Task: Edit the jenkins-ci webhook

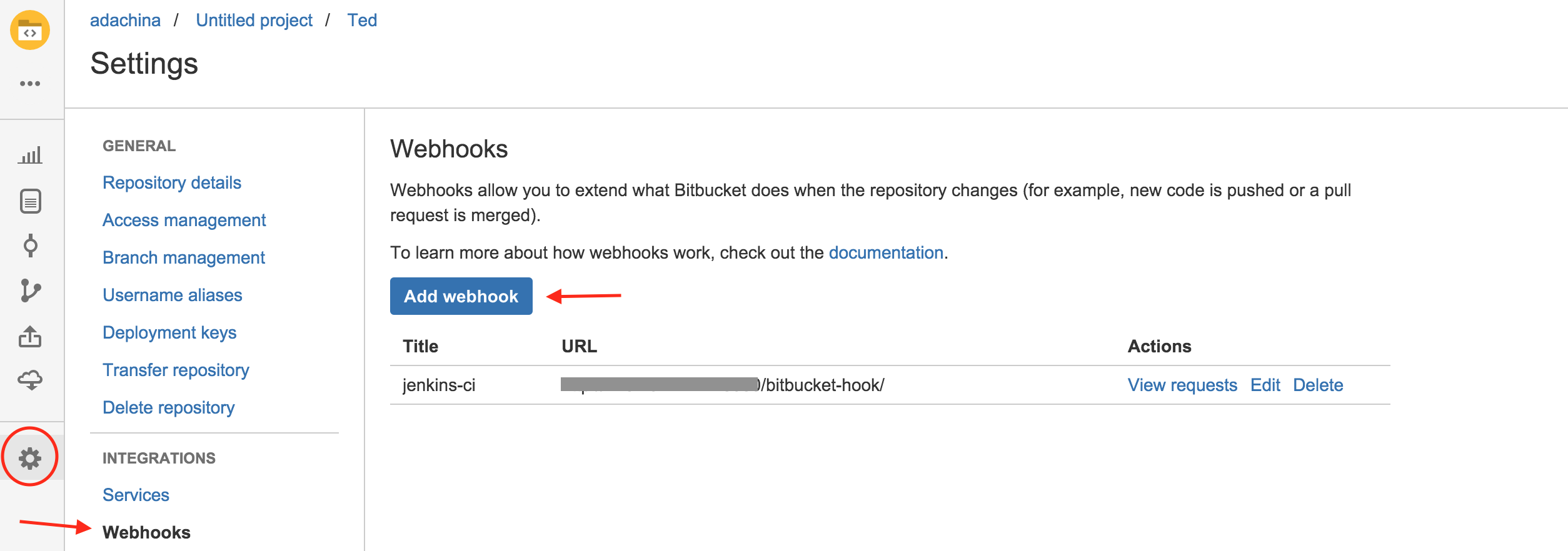Action: (x=1265, y=385)
